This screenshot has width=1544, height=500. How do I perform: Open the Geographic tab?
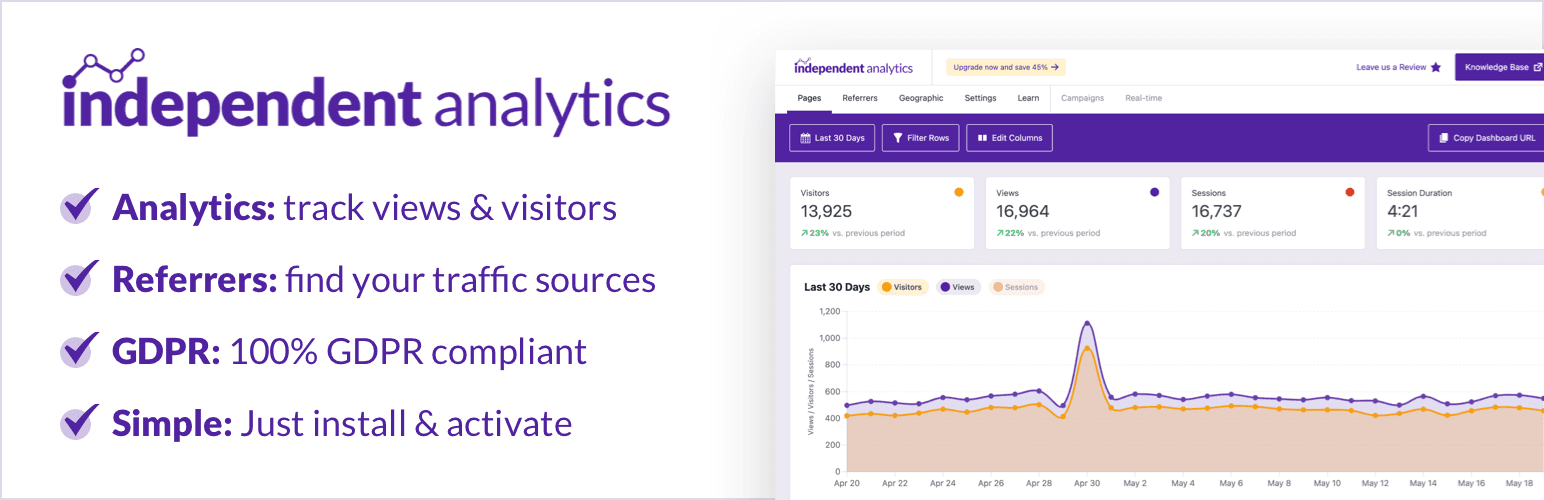tap(921, 98)
